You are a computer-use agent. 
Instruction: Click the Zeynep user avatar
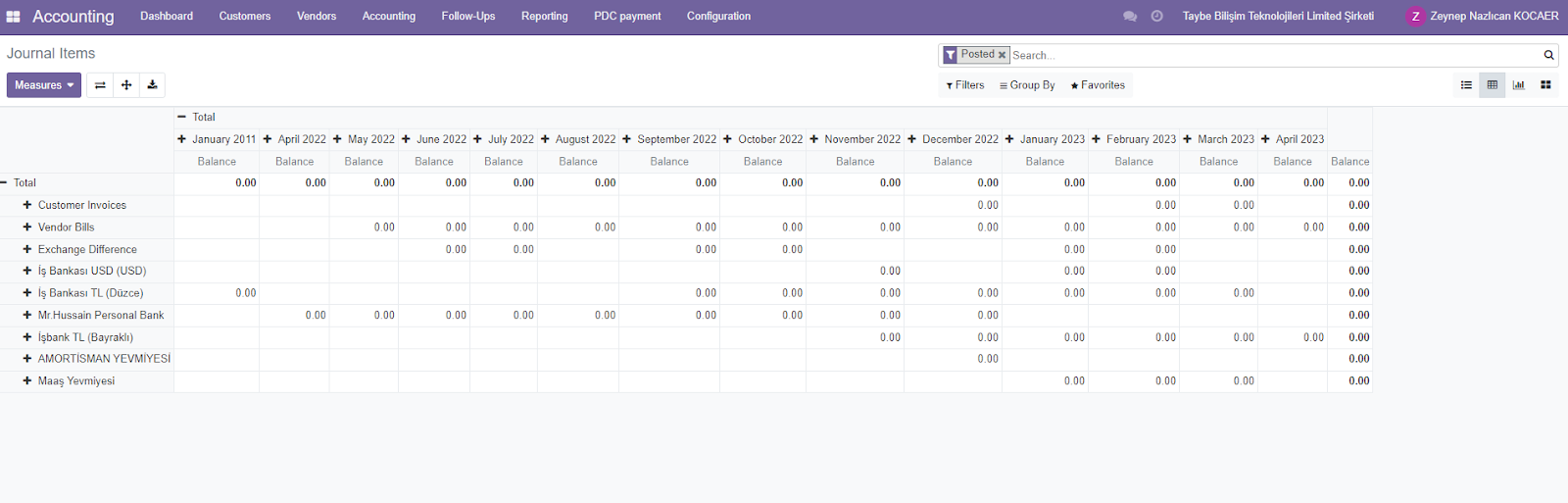[1415, 17]
